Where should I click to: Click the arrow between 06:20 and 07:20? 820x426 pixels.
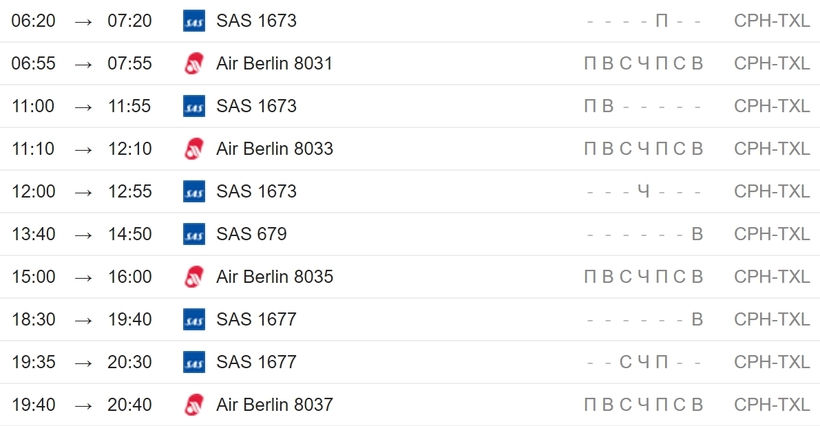pyautogui.click(x=83, y=22)
